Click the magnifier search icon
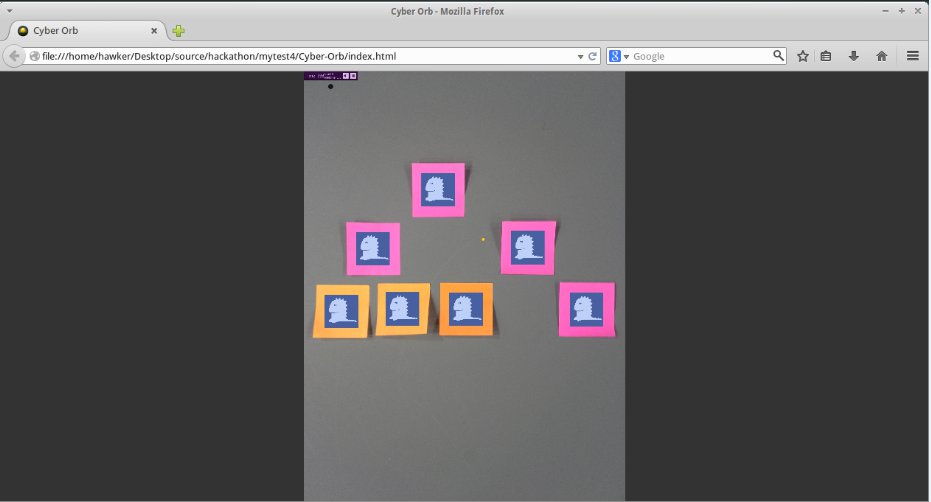Viewport: 931px width, 502px height. tap(778, 56)
